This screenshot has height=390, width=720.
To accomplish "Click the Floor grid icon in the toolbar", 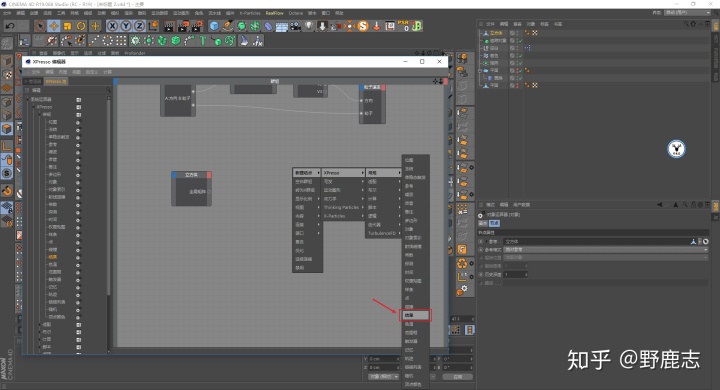I will point(281,26).
